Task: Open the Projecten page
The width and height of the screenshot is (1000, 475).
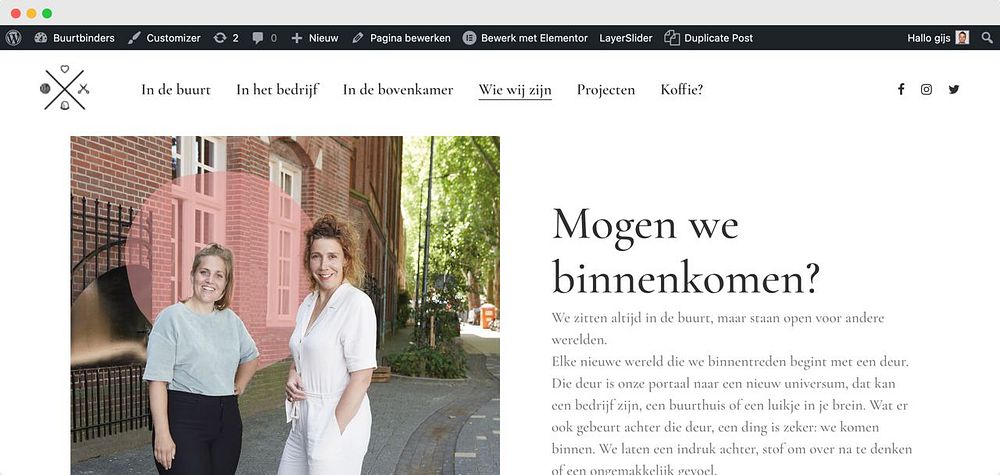Action: click(606, 90)
